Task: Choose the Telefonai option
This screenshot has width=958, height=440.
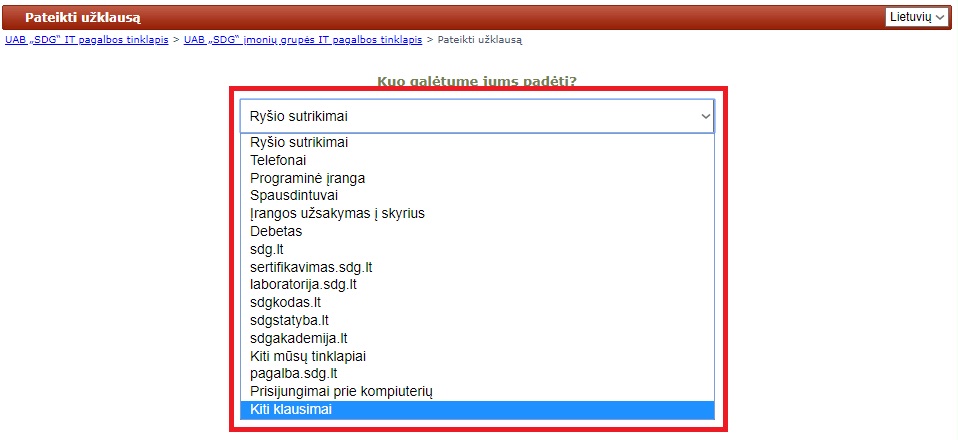Action: [279, 160]
